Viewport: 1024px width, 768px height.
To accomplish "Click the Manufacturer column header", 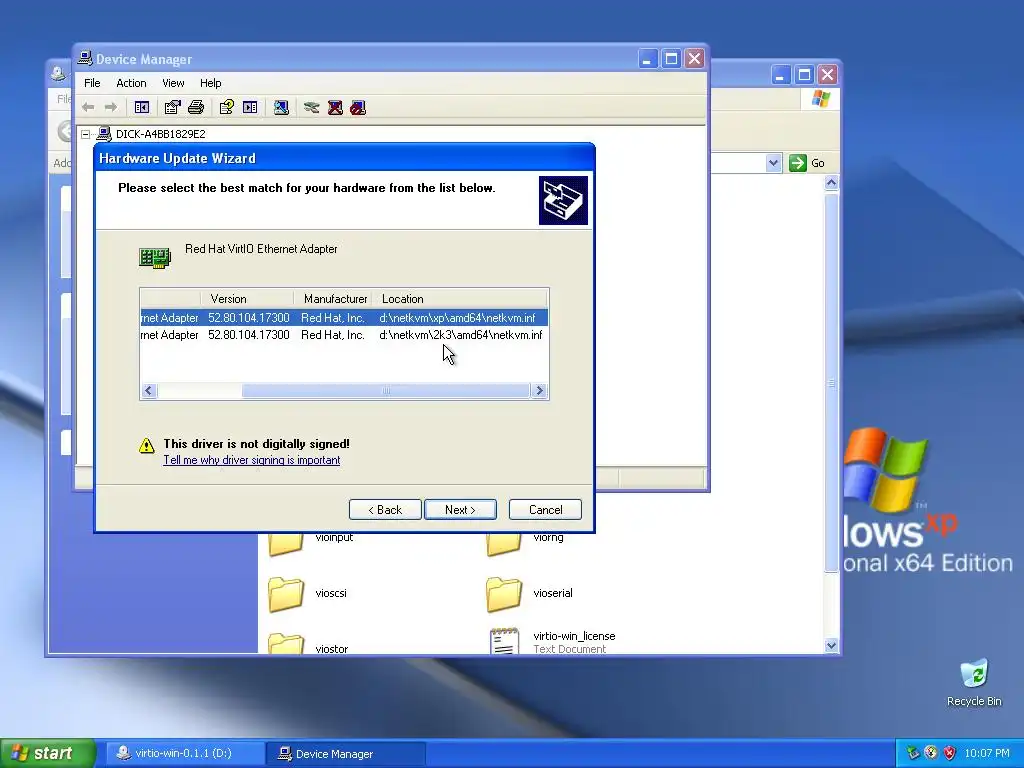I will pos(334,299).
